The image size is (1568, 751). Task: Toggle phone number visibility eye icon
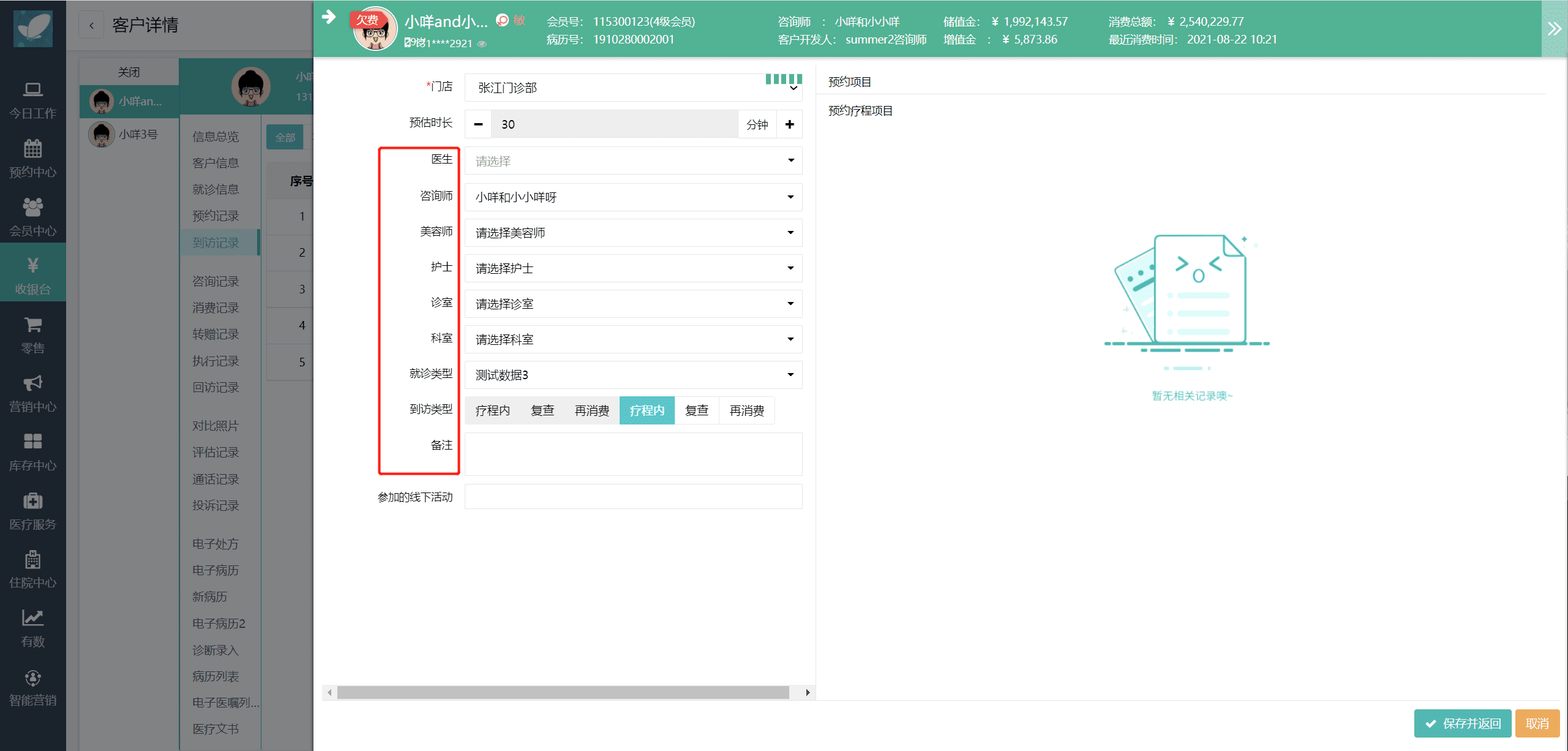tap(482, 43)
